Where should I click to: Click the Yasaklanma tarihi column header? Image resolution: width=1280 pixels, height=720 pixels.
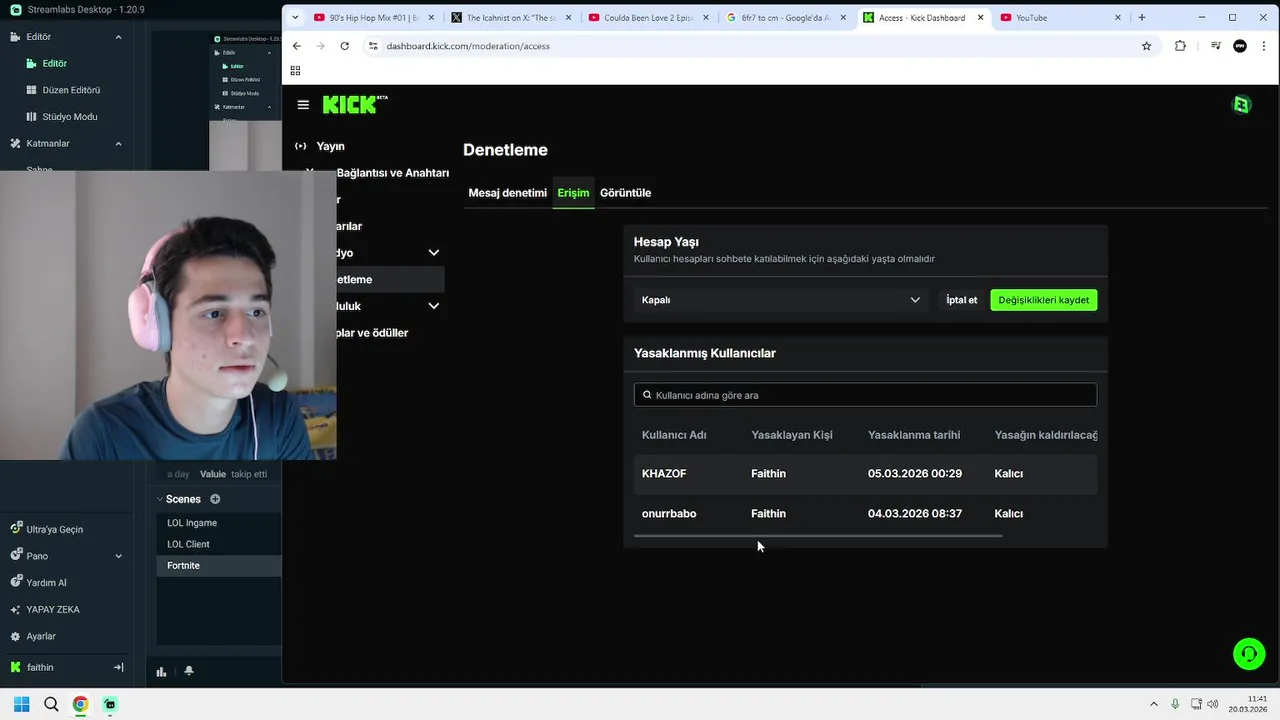[x=914, y=435]
